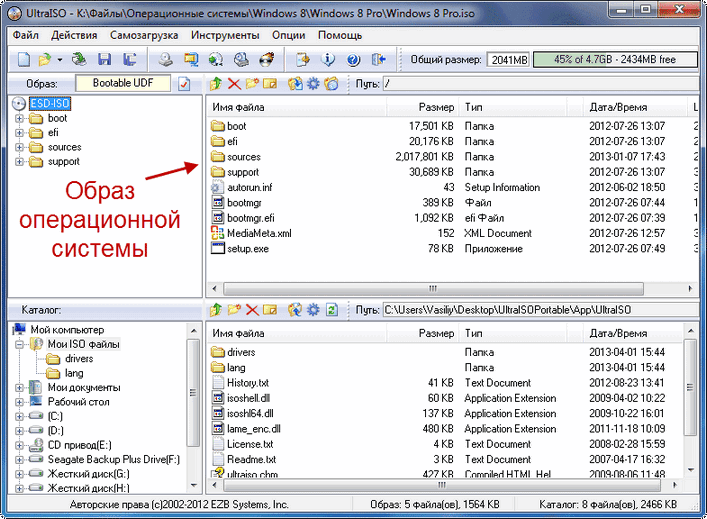This screenshot has height=519, width=707.
Task: Toggle the boot checkmark icon beside Bootable UDF
Action: tap(184, 84)
